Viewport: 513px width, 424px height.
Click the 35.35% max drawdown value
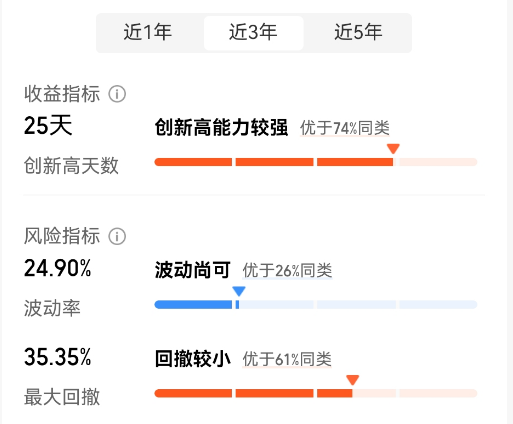click(57, 357)
